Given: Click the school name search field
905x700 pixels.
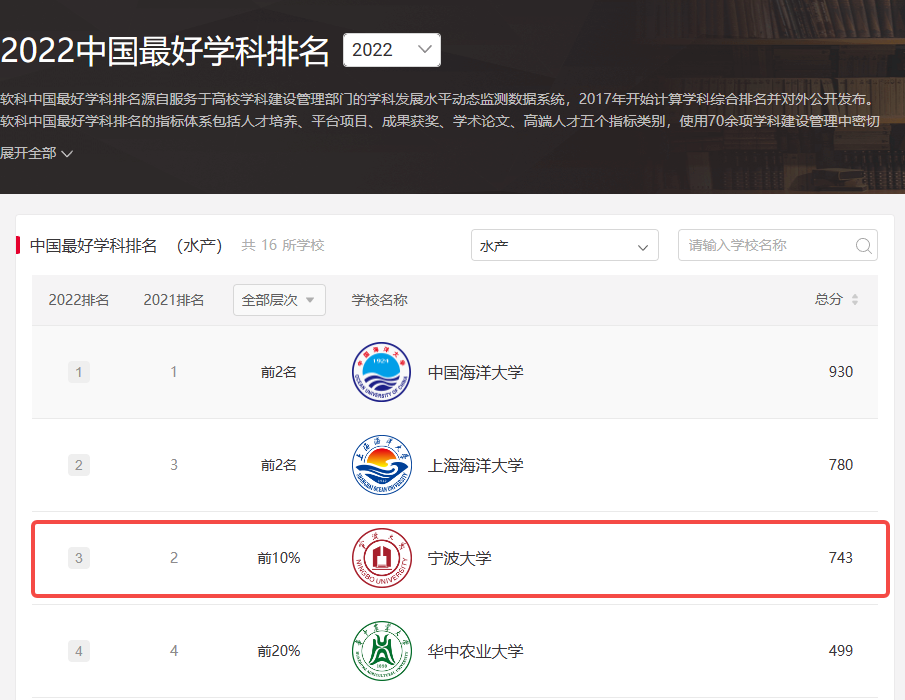Looking at the screenshot, I should (x=777, y=245).
